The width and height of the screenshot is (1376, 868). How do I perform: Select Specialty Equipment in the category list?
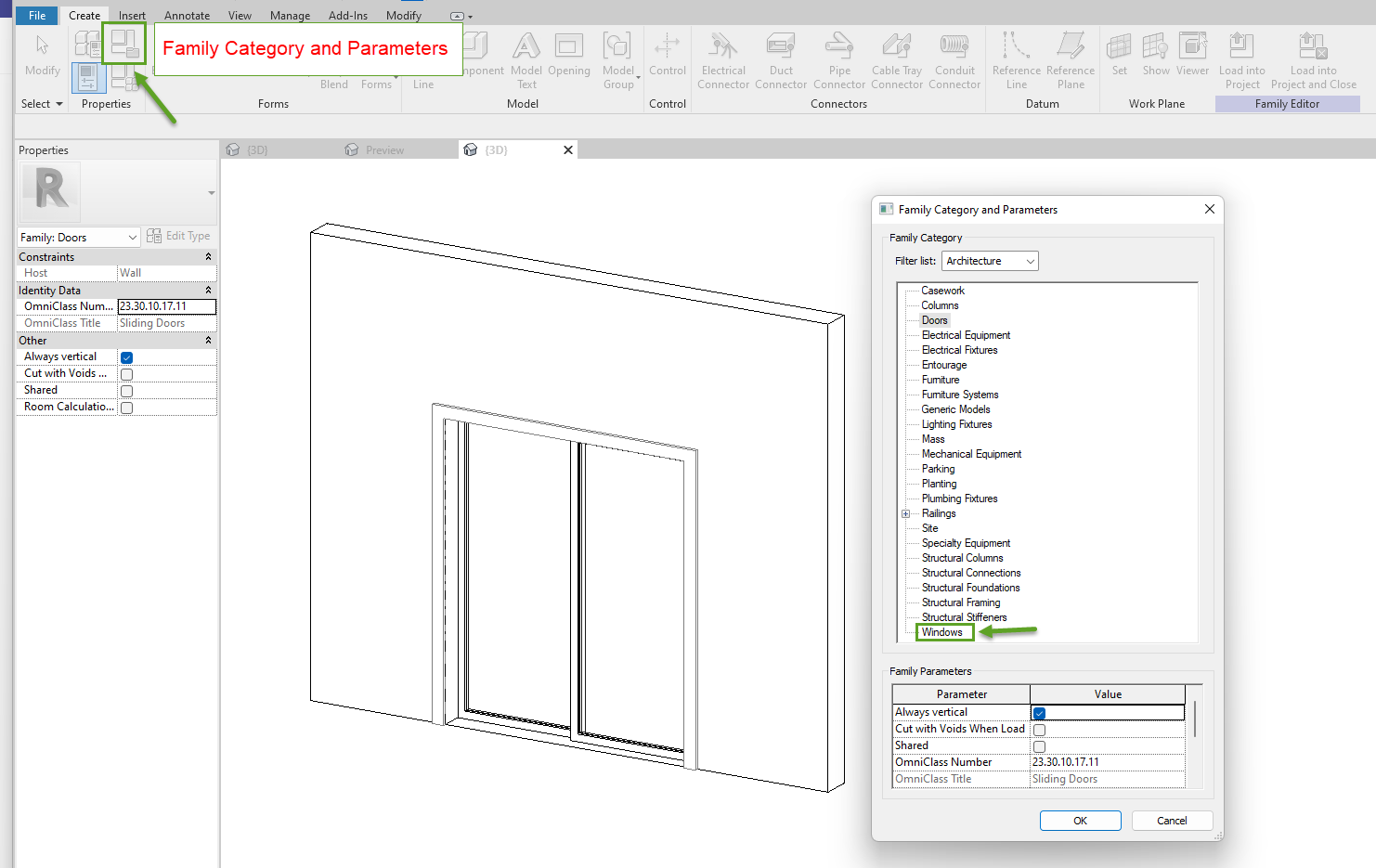(966, 543)
